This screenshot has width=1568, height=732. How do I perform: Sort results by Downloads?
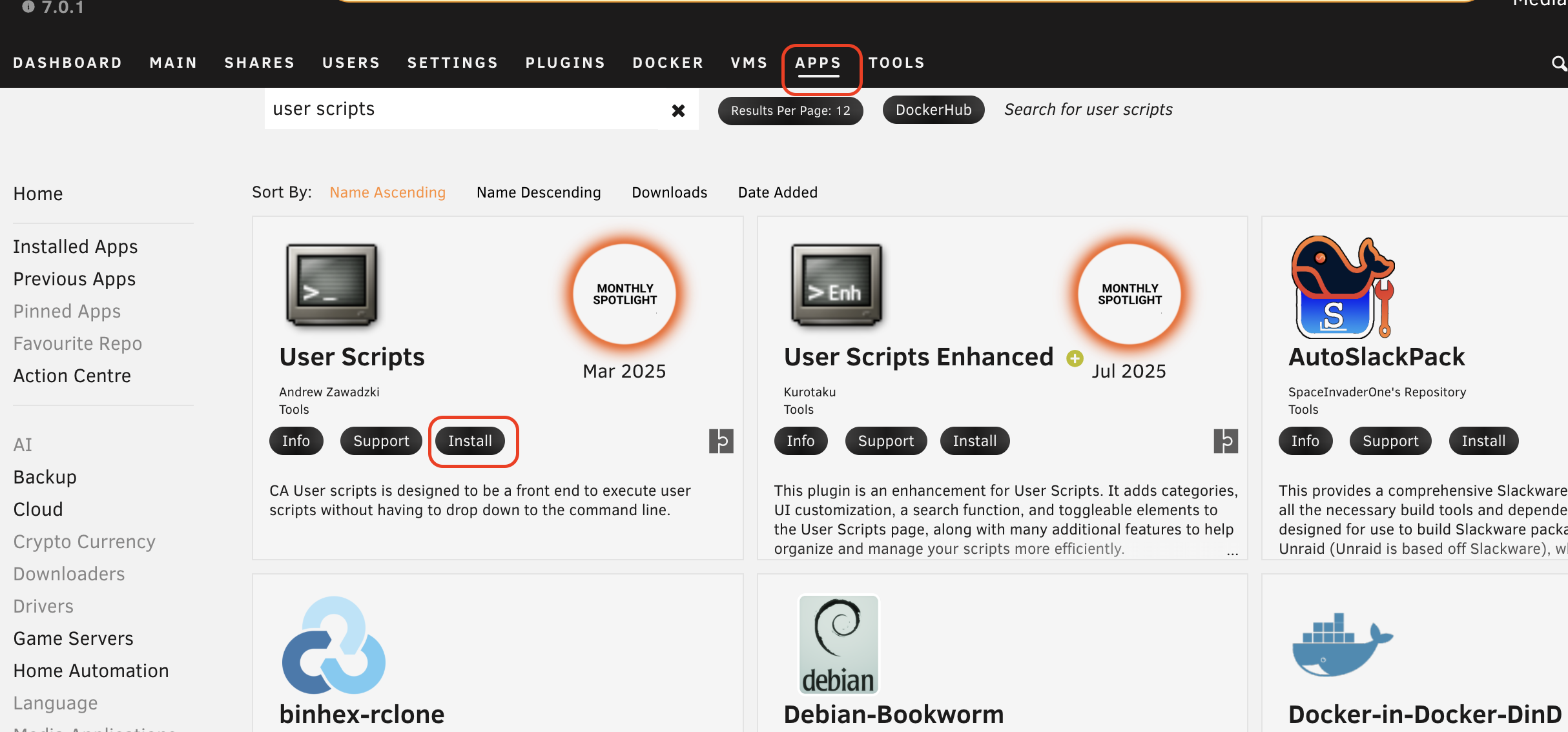[x=669, y=192]
